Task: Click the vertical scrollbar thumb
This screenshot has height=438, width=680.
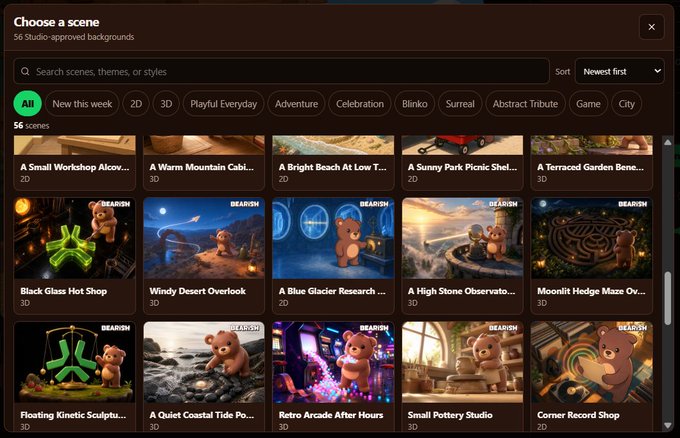Action: pyautogui.click(x=668, y=298)
